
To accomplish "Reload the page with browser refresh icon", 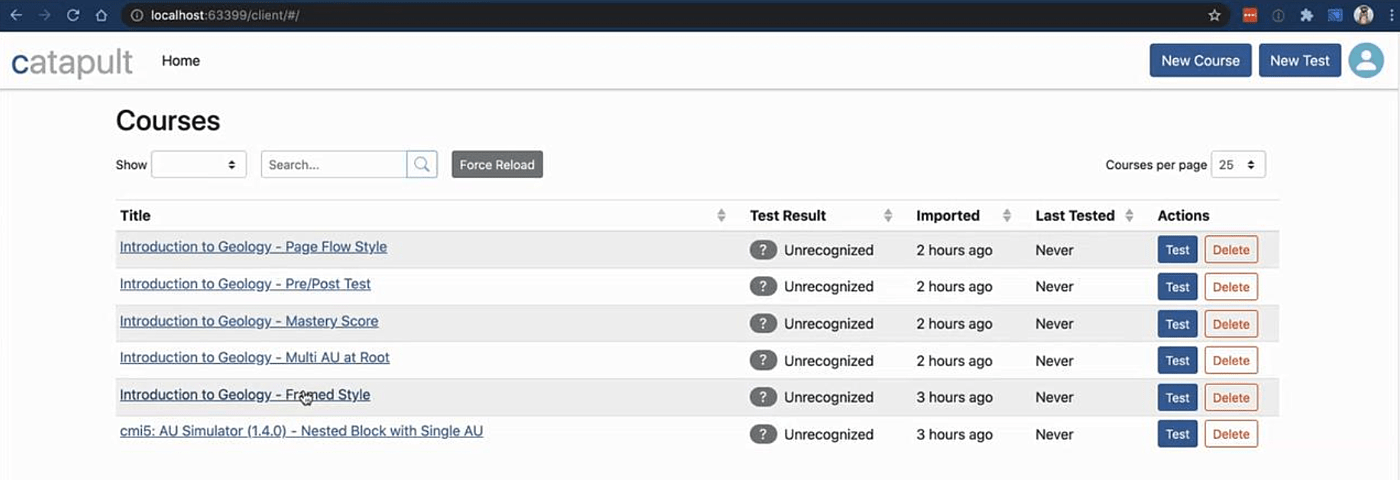I will pyautogui.click(x=73, y=15).
